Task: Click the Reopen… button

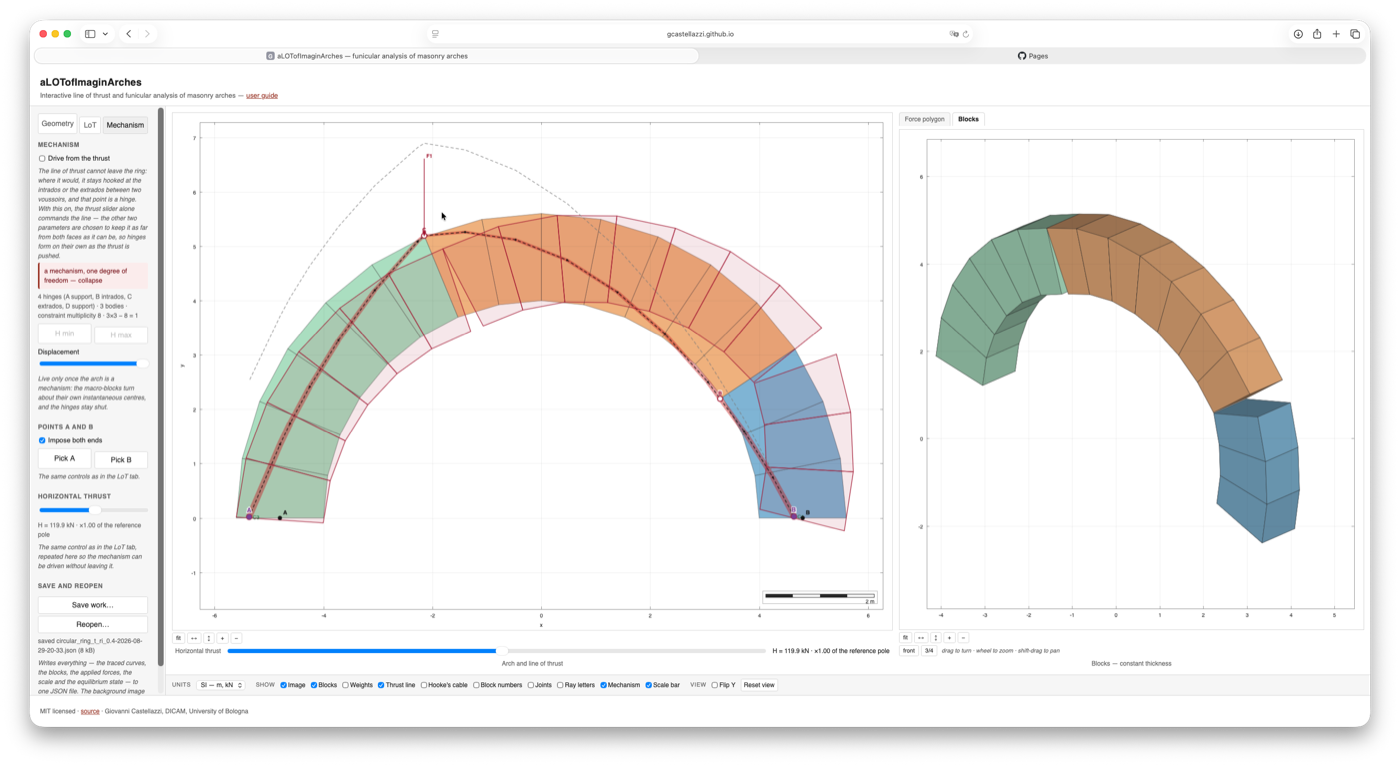Action: tap(93, 624)
